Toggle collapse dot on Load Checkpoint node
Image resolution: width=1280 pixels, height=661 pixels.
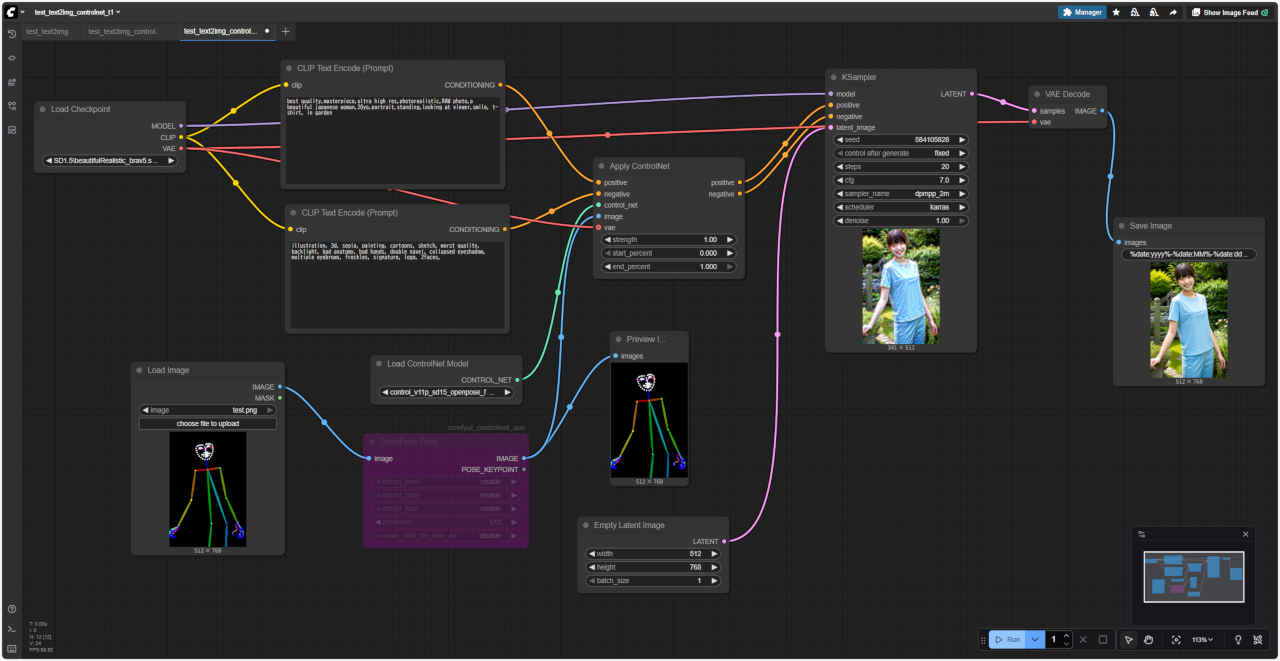click(x=43, y=109)
